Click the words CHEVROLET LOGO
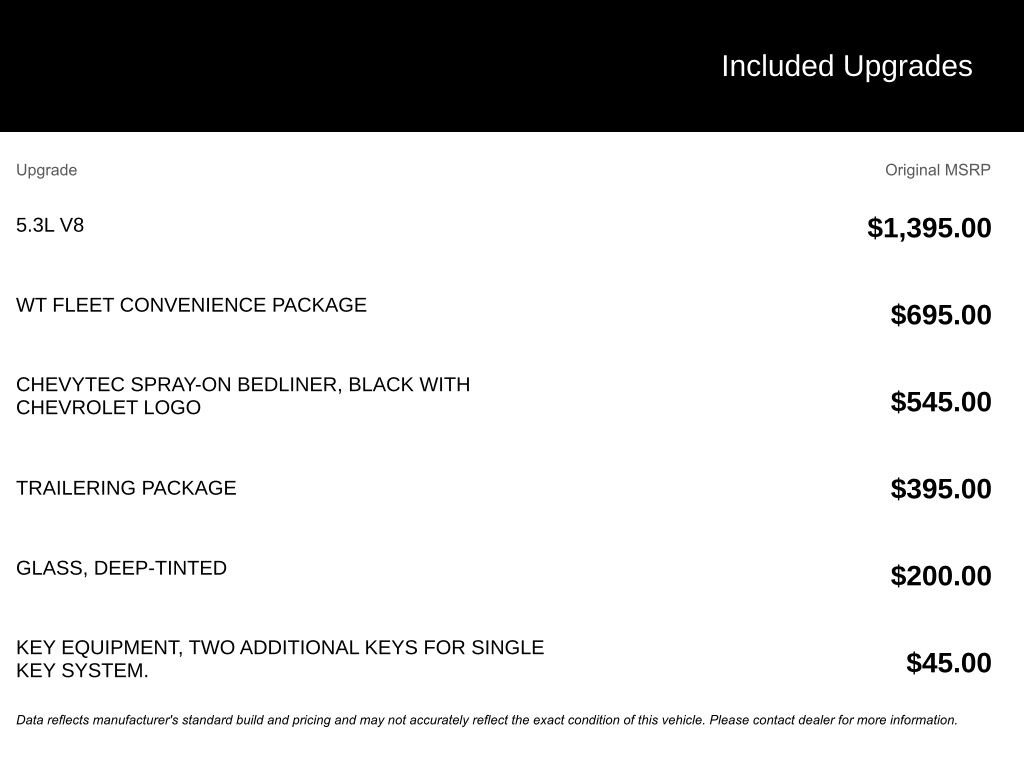Viewport: 1024px width, 768px height. point(108,408)
